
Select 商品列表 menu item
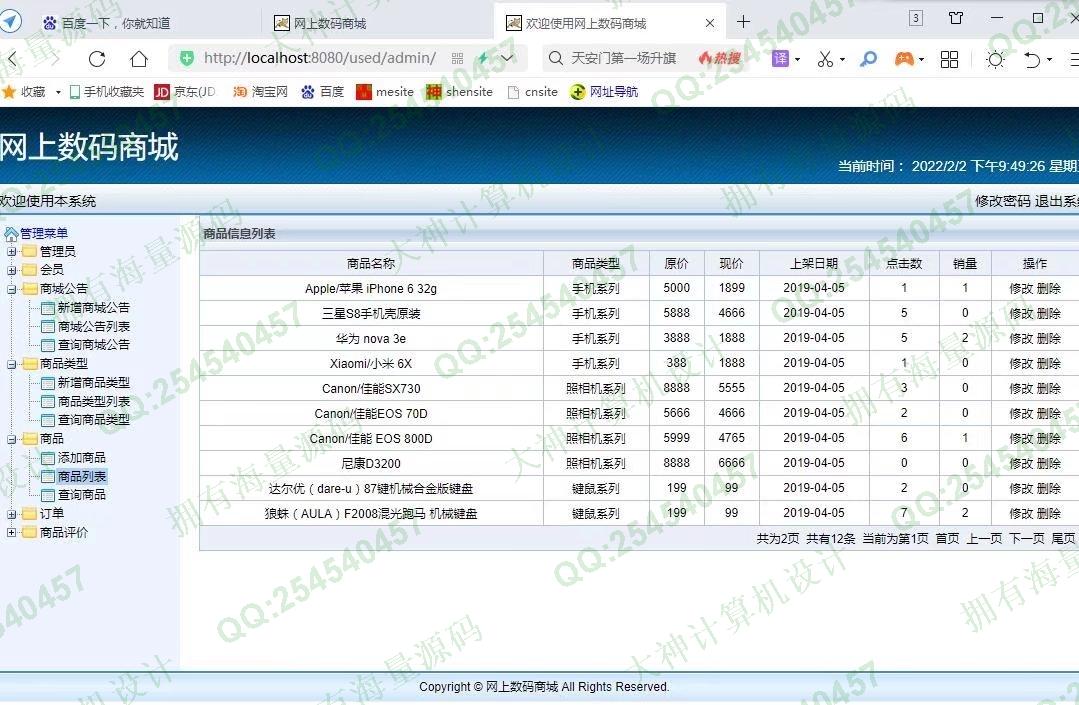pos(82,476)
